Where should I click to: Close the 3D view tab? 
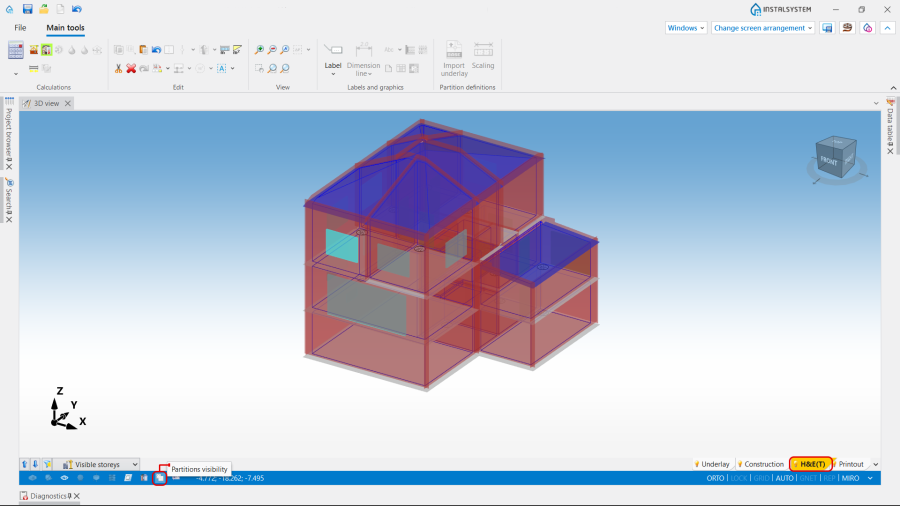click(x=68, y=103)
